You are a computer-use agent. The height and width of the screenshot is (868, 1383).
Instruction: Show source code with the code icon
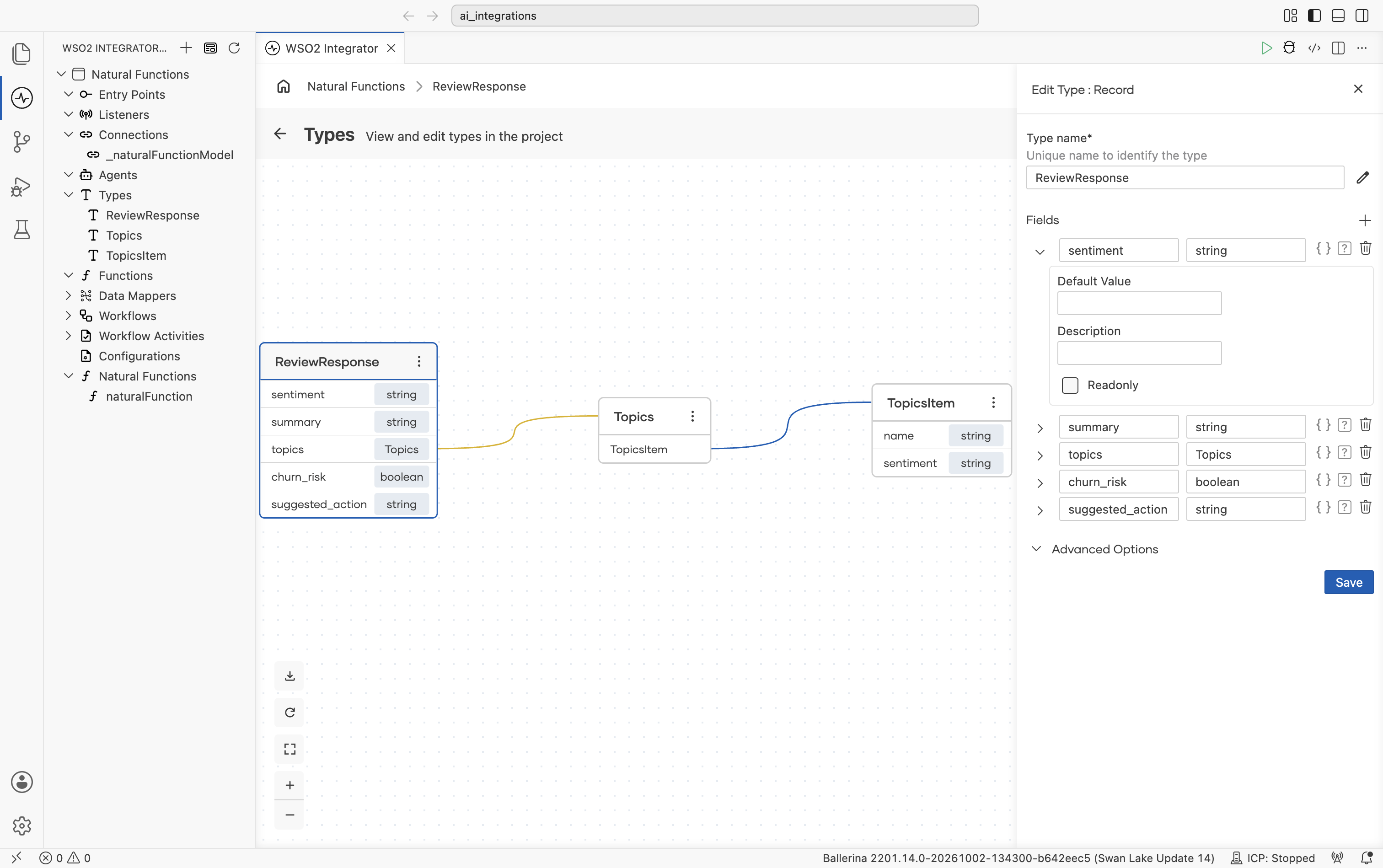[1314, 48]
